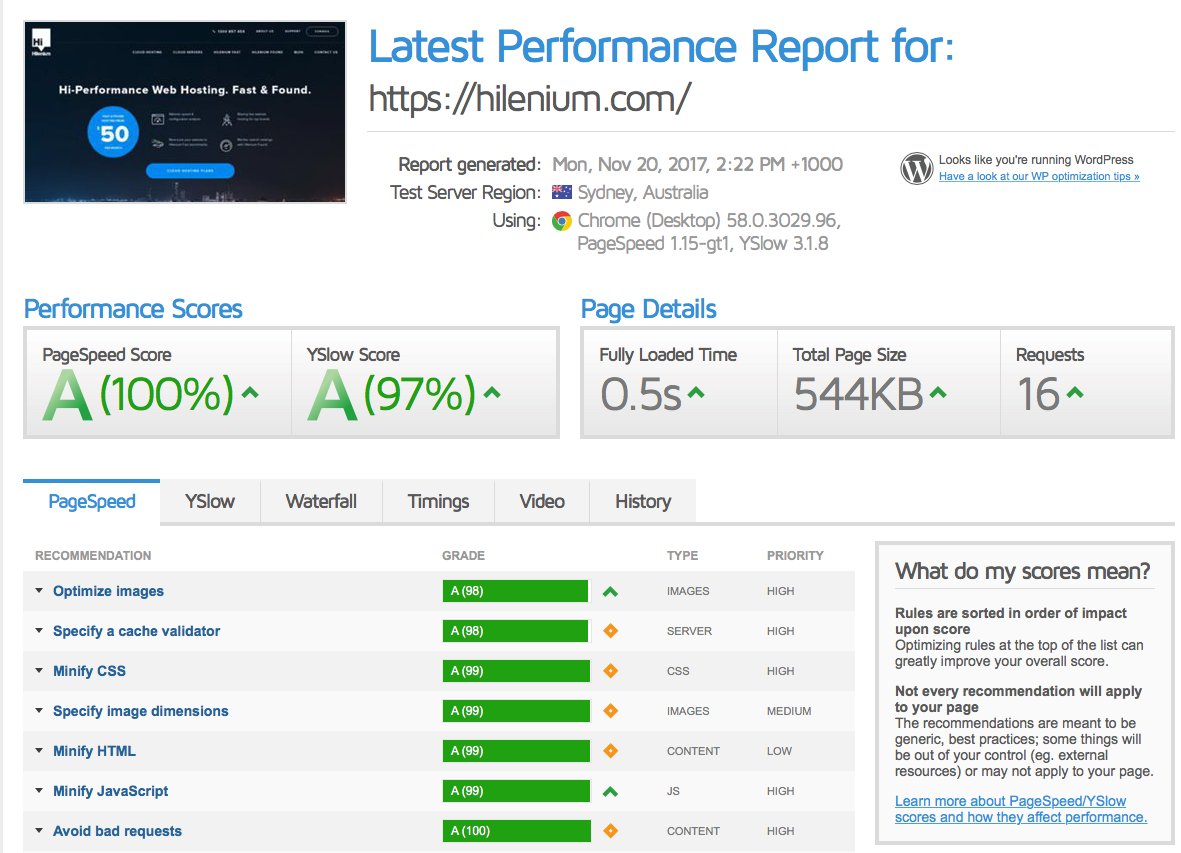Click the Sydney, Australia region text

point(642,193)
